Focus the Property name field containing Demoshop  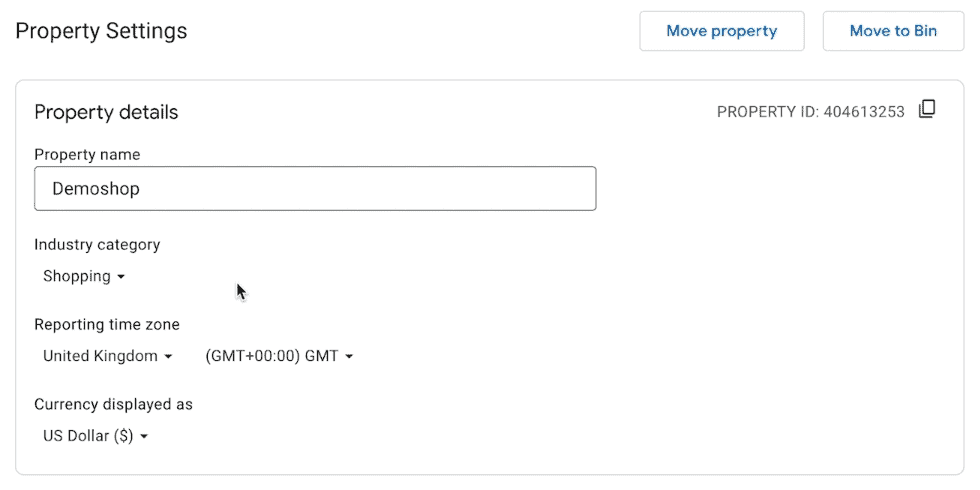click(315, 188)
